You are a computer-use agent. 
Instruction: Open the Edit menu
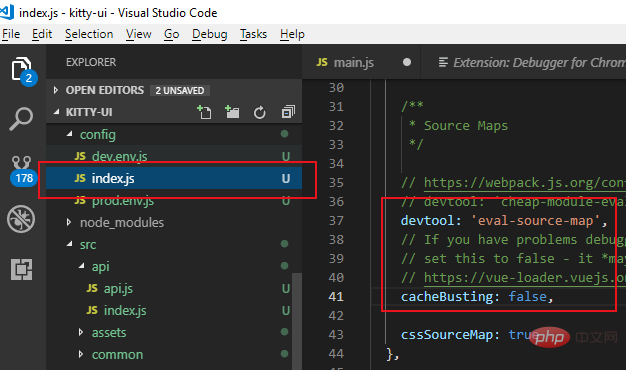[42, 34]
